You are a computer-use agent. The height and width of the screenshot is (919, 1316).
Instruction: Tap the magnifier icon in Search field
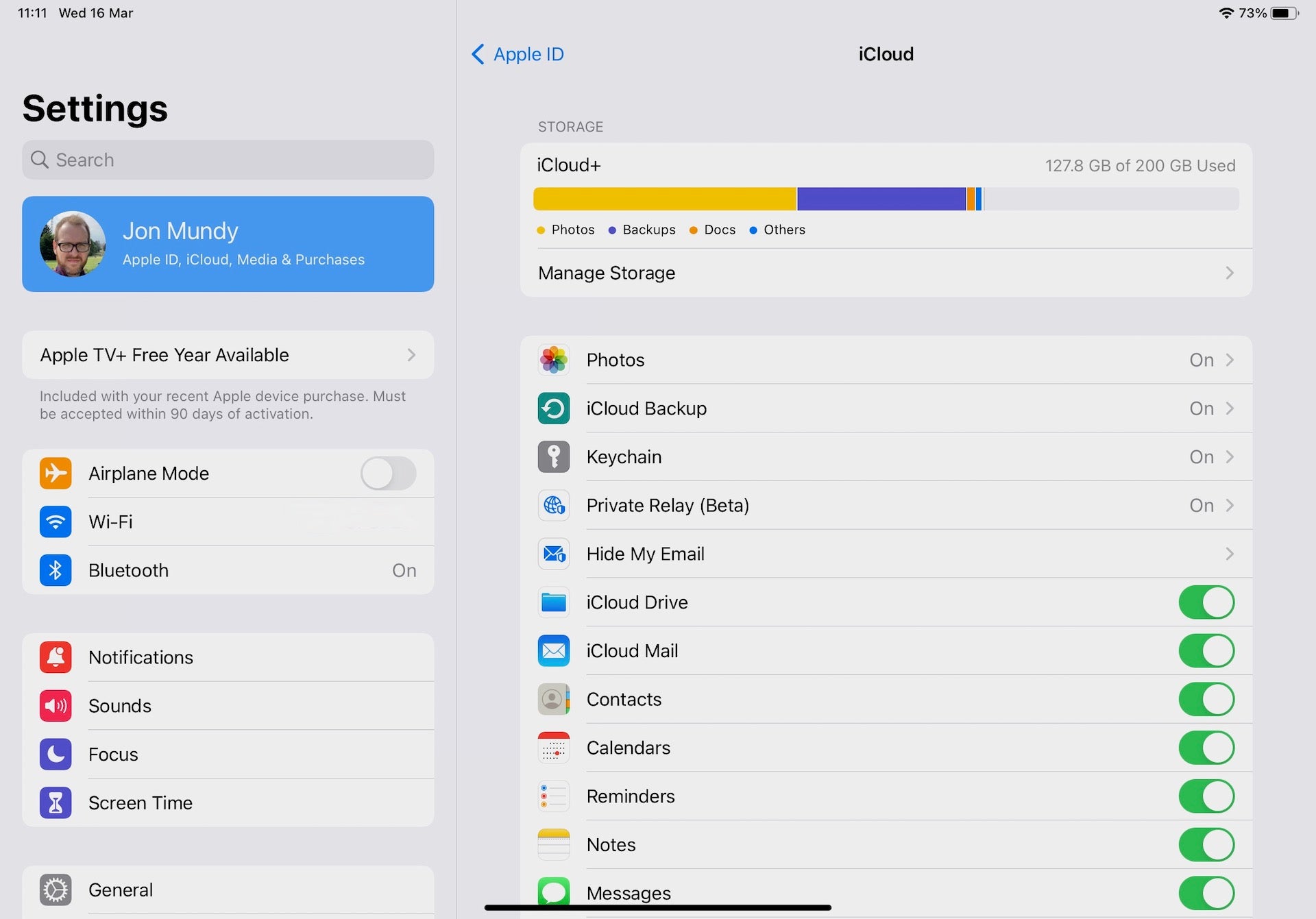(x=40, y=160)
